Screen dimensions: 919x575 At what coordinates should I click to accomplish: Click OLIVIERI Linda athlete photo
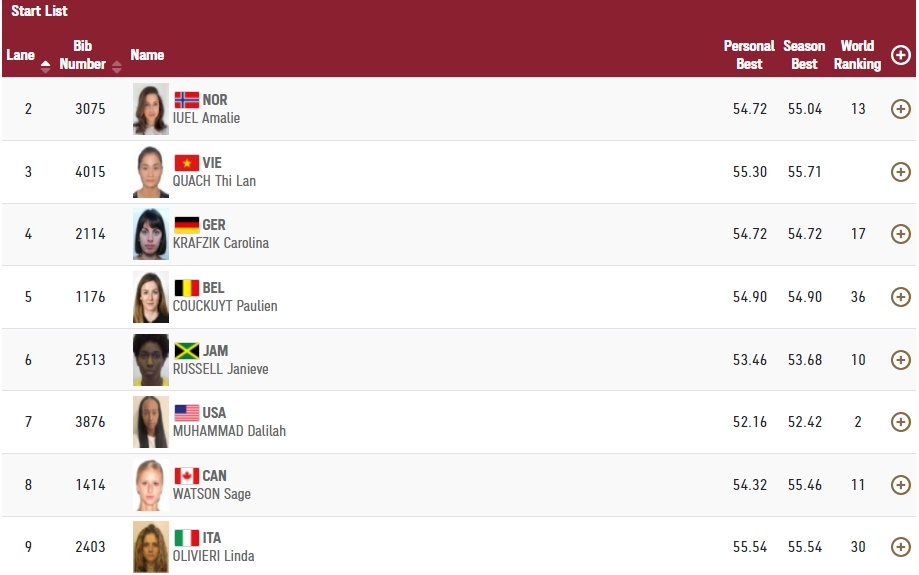coord(151,547)
